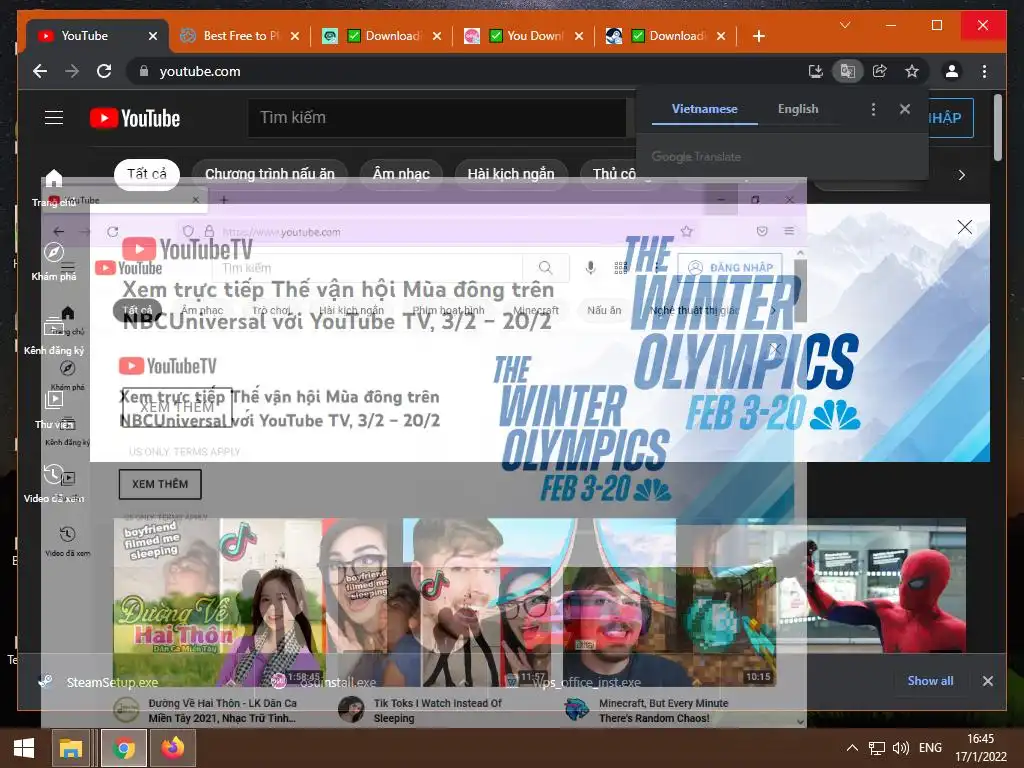Image resolution: width=1024 pixels, height=768 pixels.
Task: Select the Âm nhạc chip in Chrome
Action: (x=401, y=174)
